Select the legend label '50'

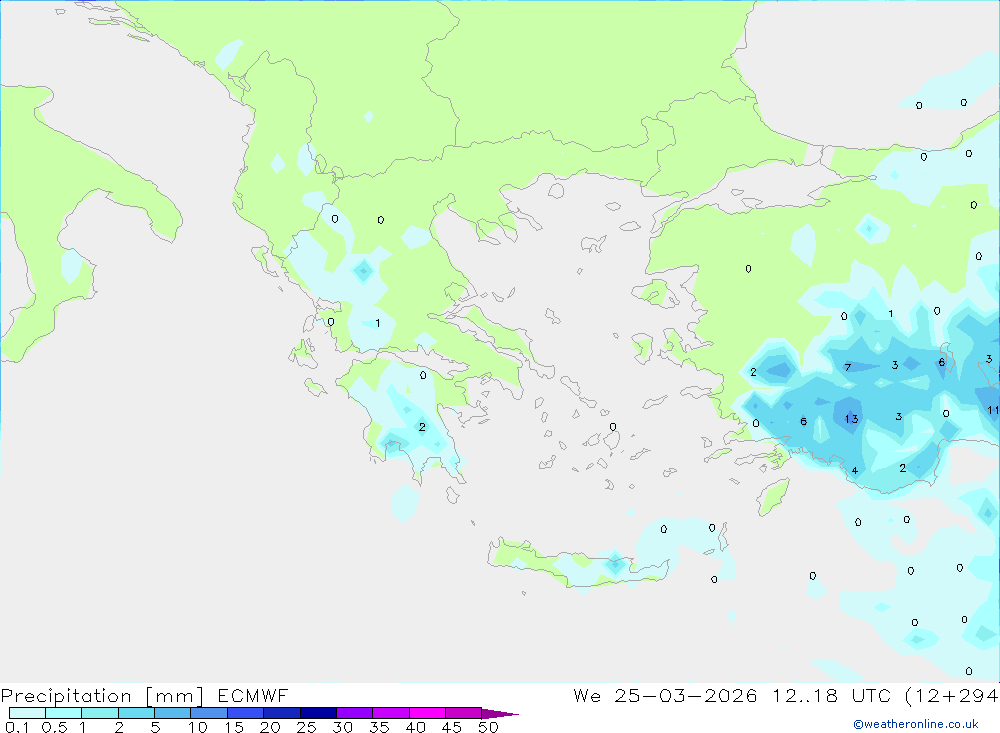(x=488, y=727)
